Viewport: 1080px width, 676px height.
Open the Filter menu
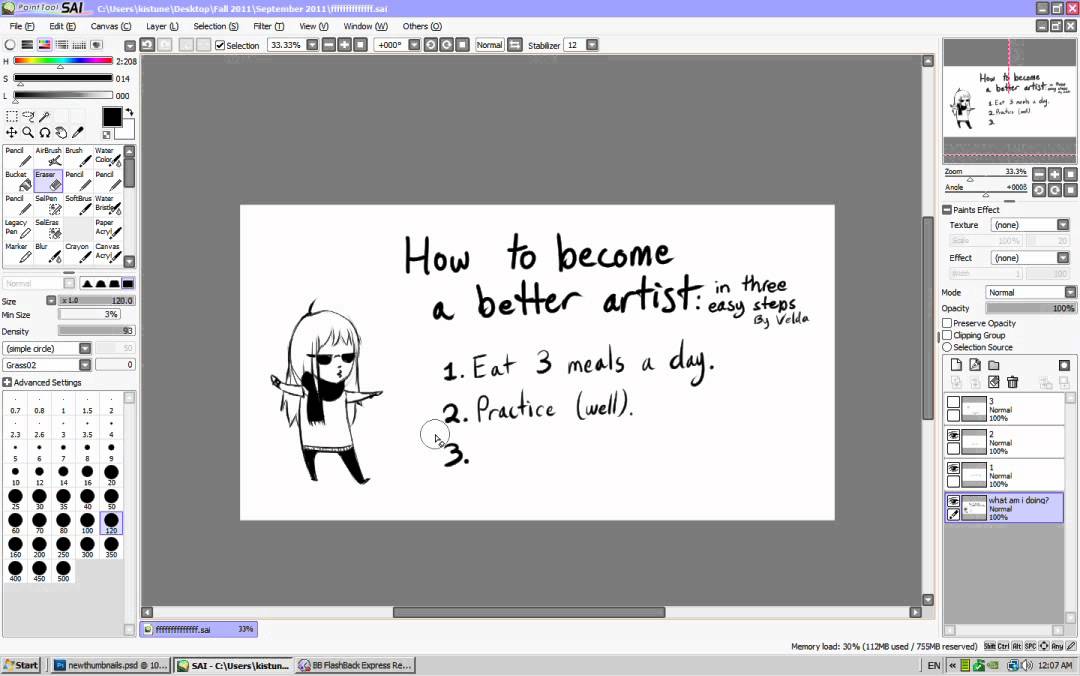coord(268,26)
